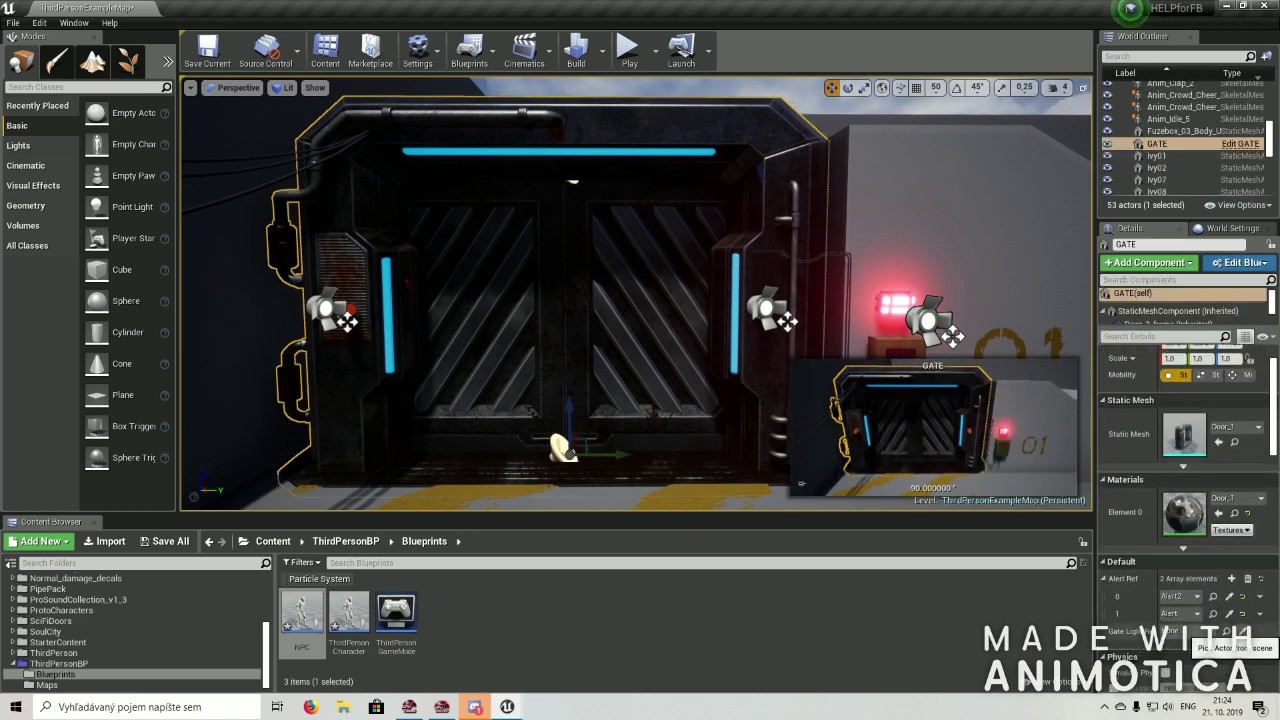Viewport: 1280px width, 720px height.
Task: Toggle grid snapping in the viewport
Action: pos(916,88)
